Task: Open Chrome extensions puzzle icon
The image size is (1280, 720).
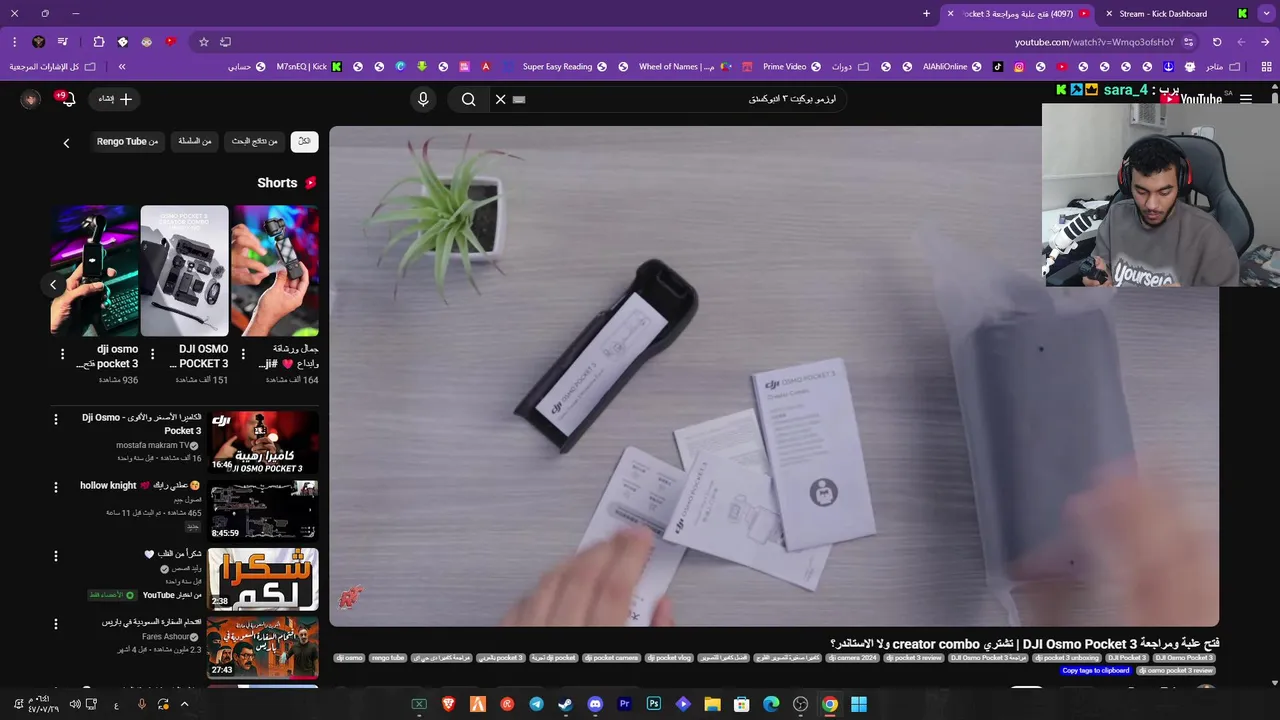Action: point(98,42)
